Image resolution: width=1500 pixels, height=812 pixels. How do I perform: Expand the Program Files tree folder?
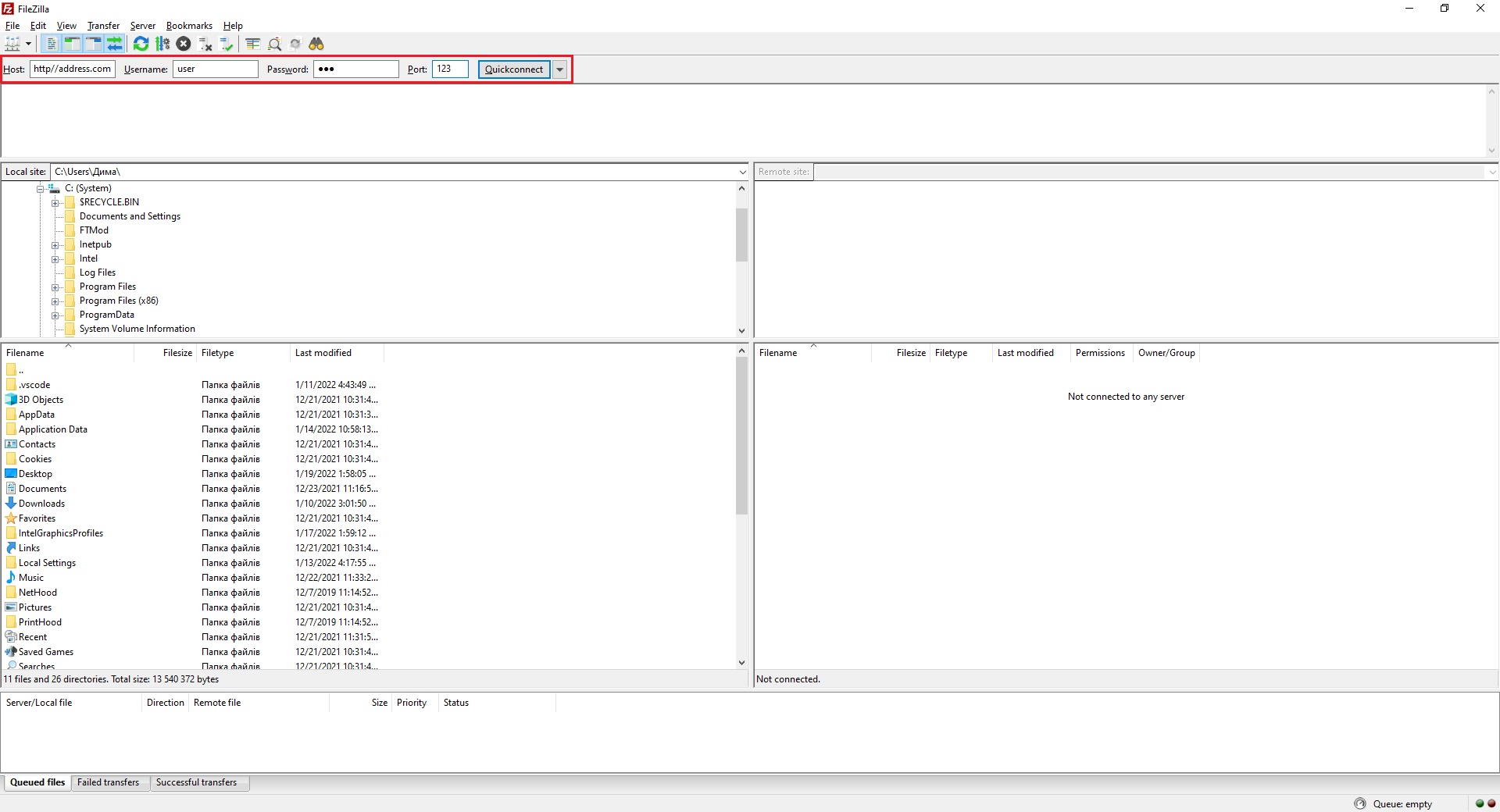[x=55, y=287]
